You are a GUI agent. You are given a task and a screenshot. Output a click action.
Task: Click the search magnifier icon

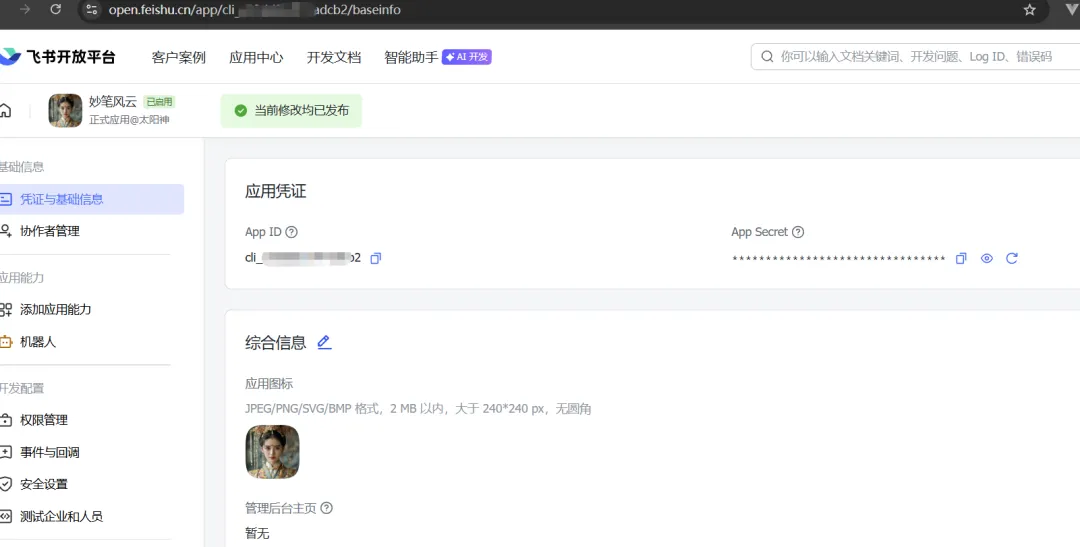767,56
